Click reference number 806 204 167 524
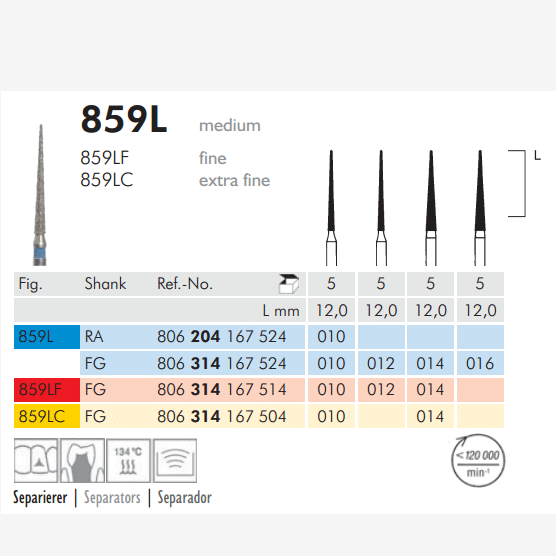The width and height of the screenshot is (556, 556). click(x=222, y=337)
